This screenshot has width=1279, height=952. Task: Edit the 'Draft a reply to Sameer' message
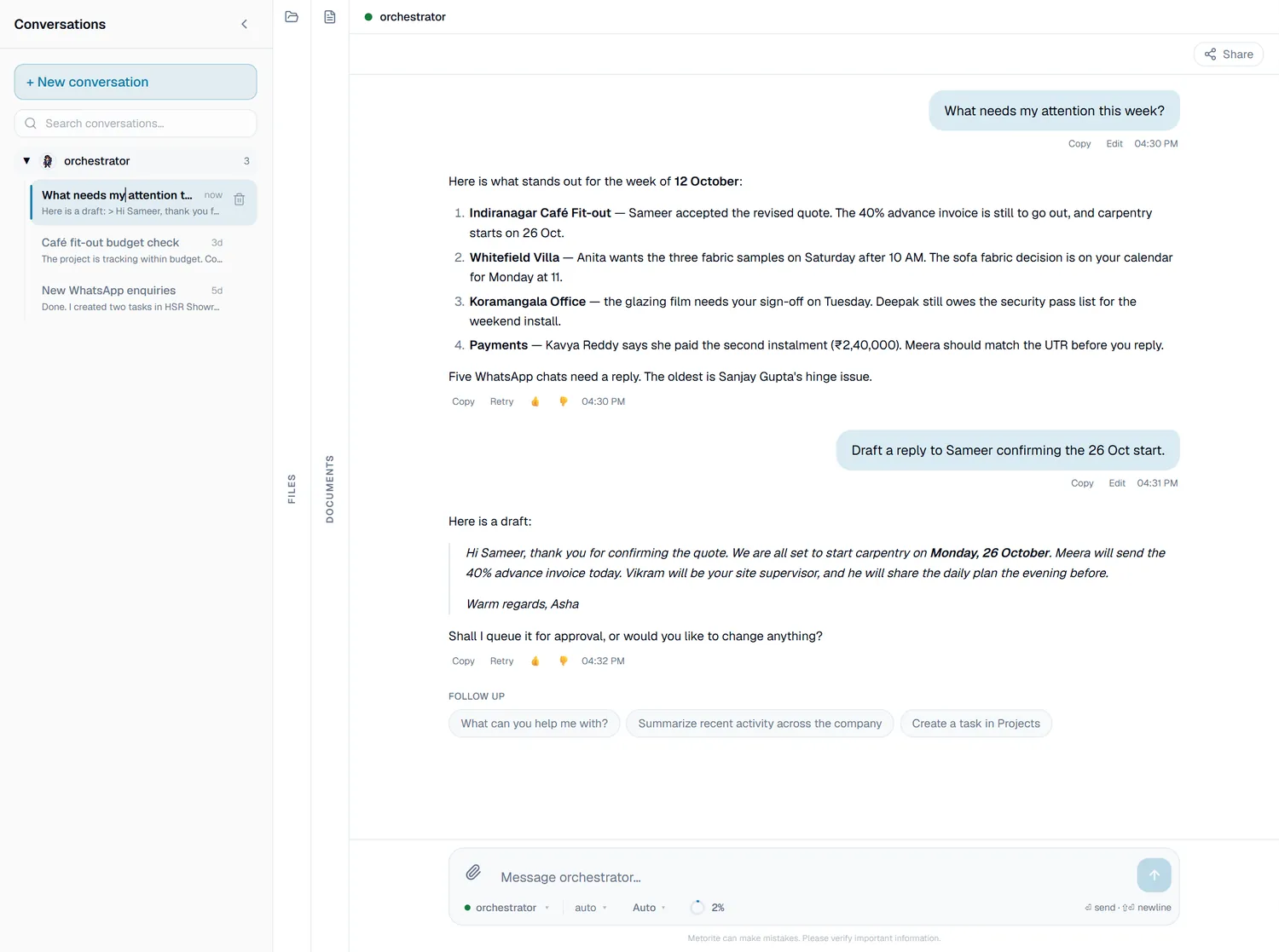[x=1117, y=483]
